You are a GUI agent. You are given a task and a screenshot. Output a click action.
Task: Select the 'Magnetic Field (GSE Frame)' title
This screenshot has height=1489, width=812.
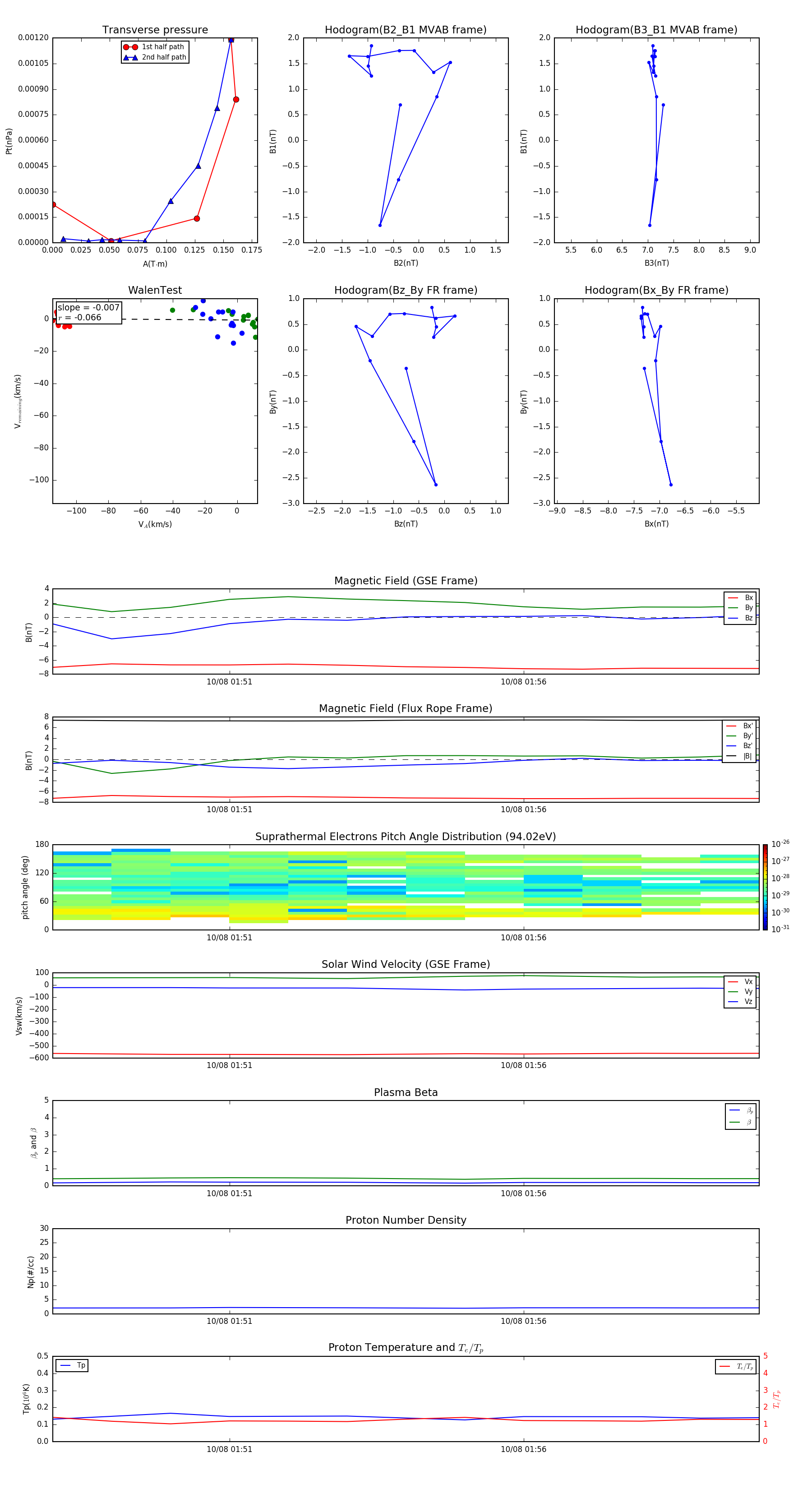[x=406, y=581]
